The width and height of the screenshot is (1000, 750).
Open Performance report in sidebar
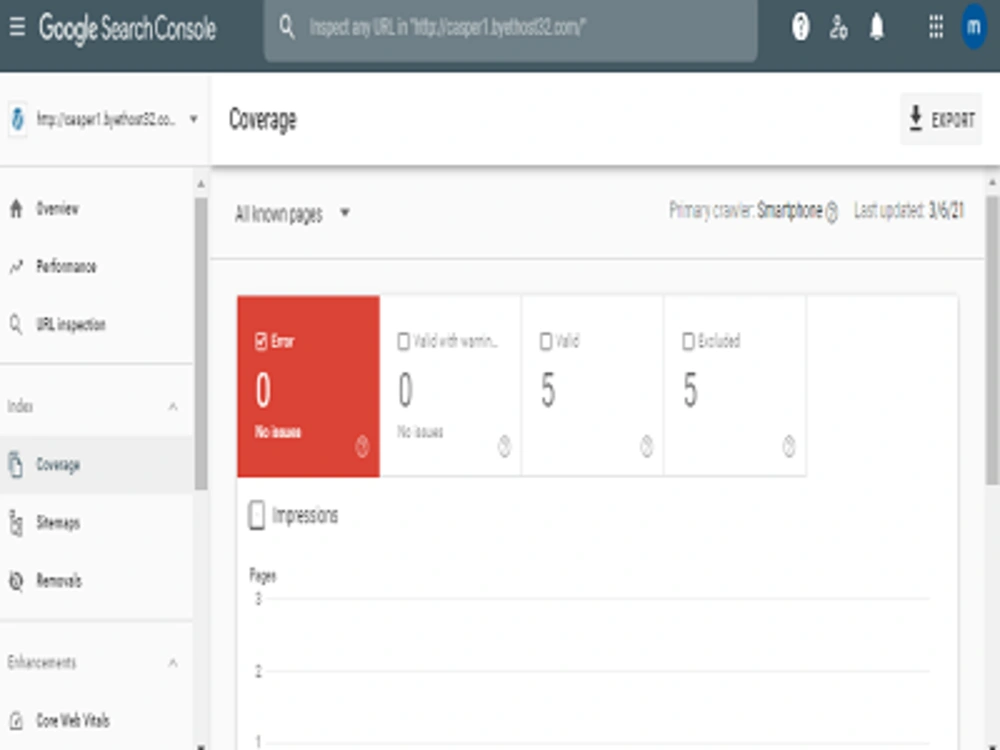(x=96, y=267)
